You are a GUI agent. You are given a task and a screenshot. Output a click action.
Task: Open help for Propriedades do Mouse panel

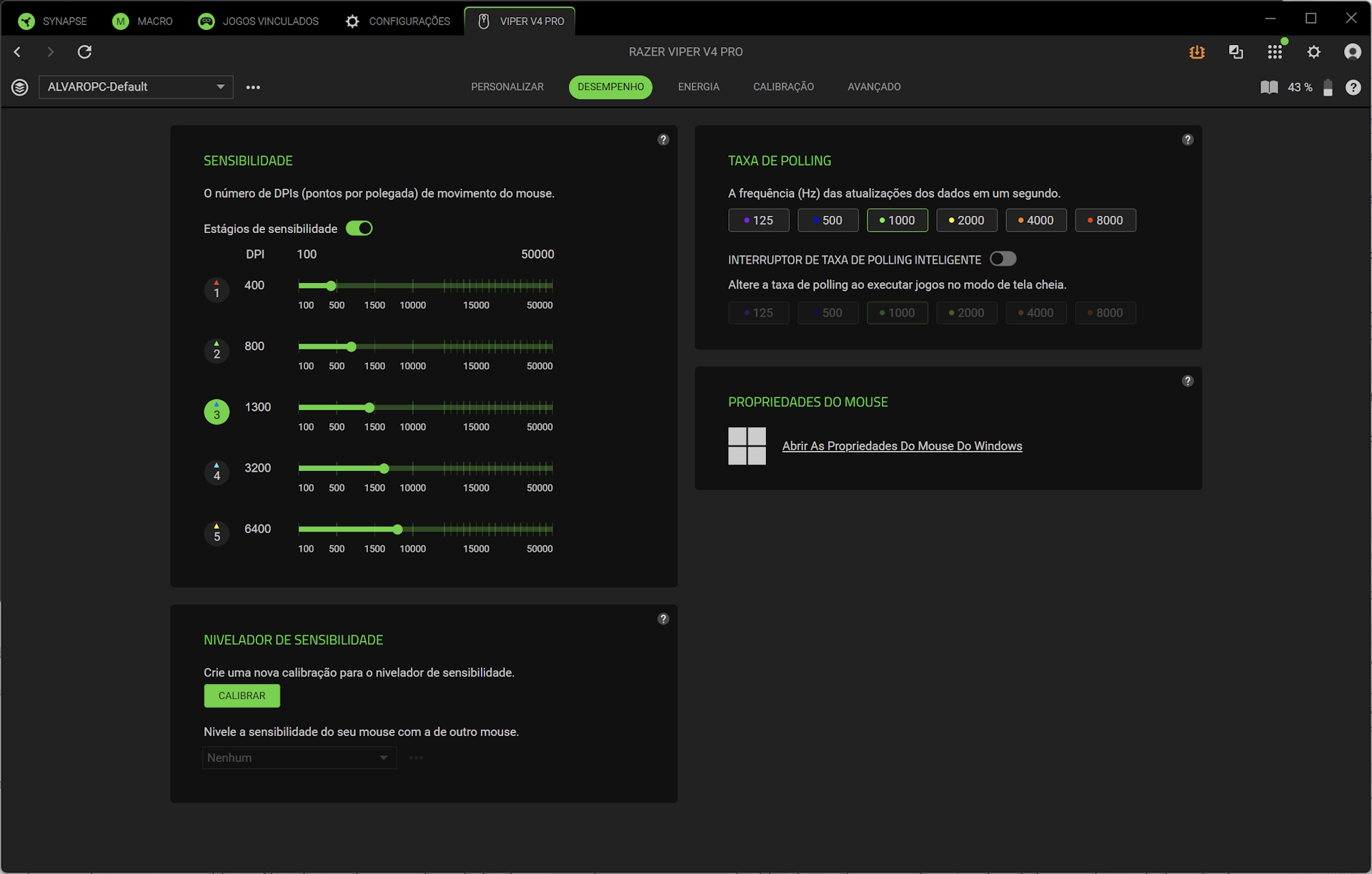1188,381
